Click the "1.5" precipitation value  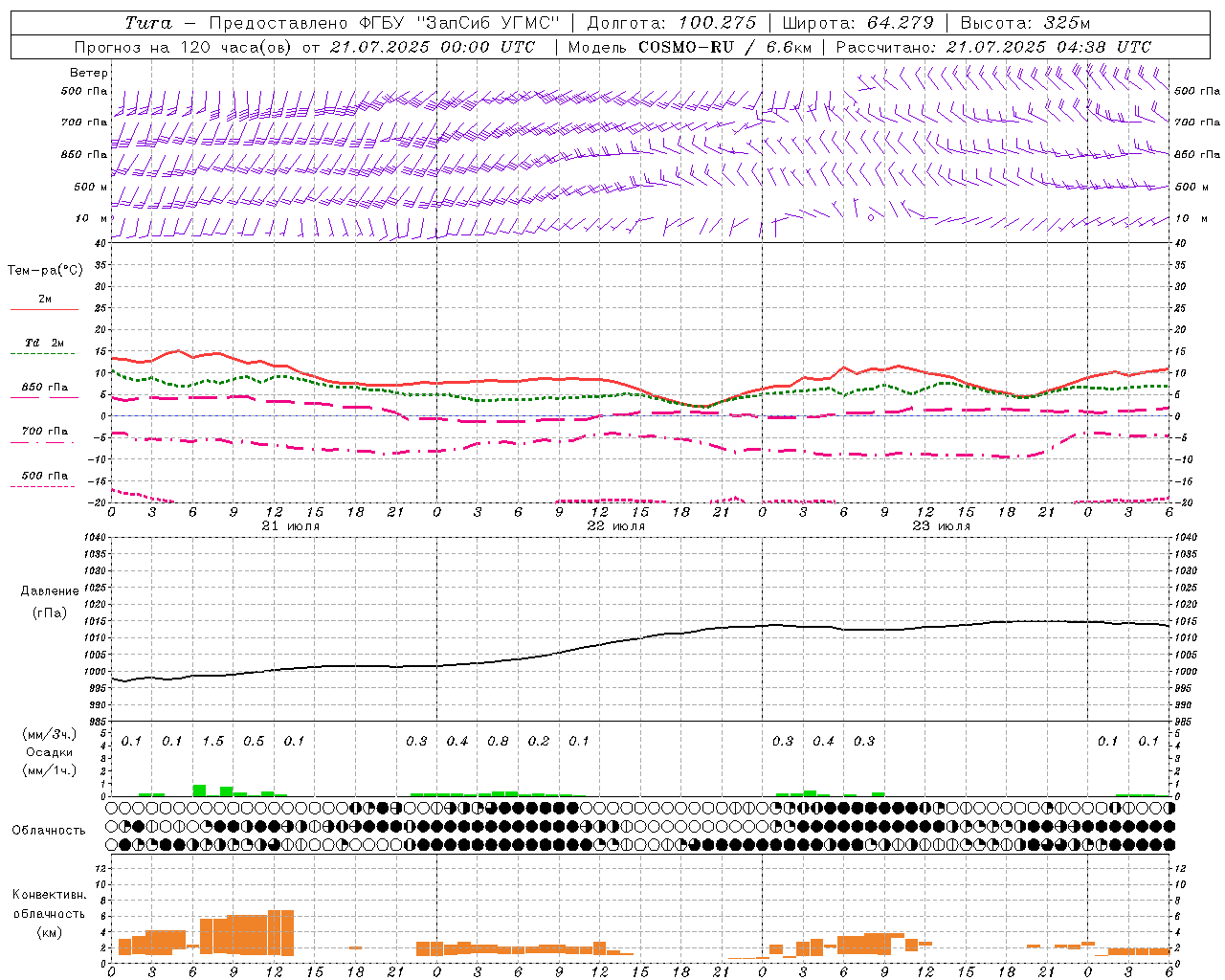213,742
